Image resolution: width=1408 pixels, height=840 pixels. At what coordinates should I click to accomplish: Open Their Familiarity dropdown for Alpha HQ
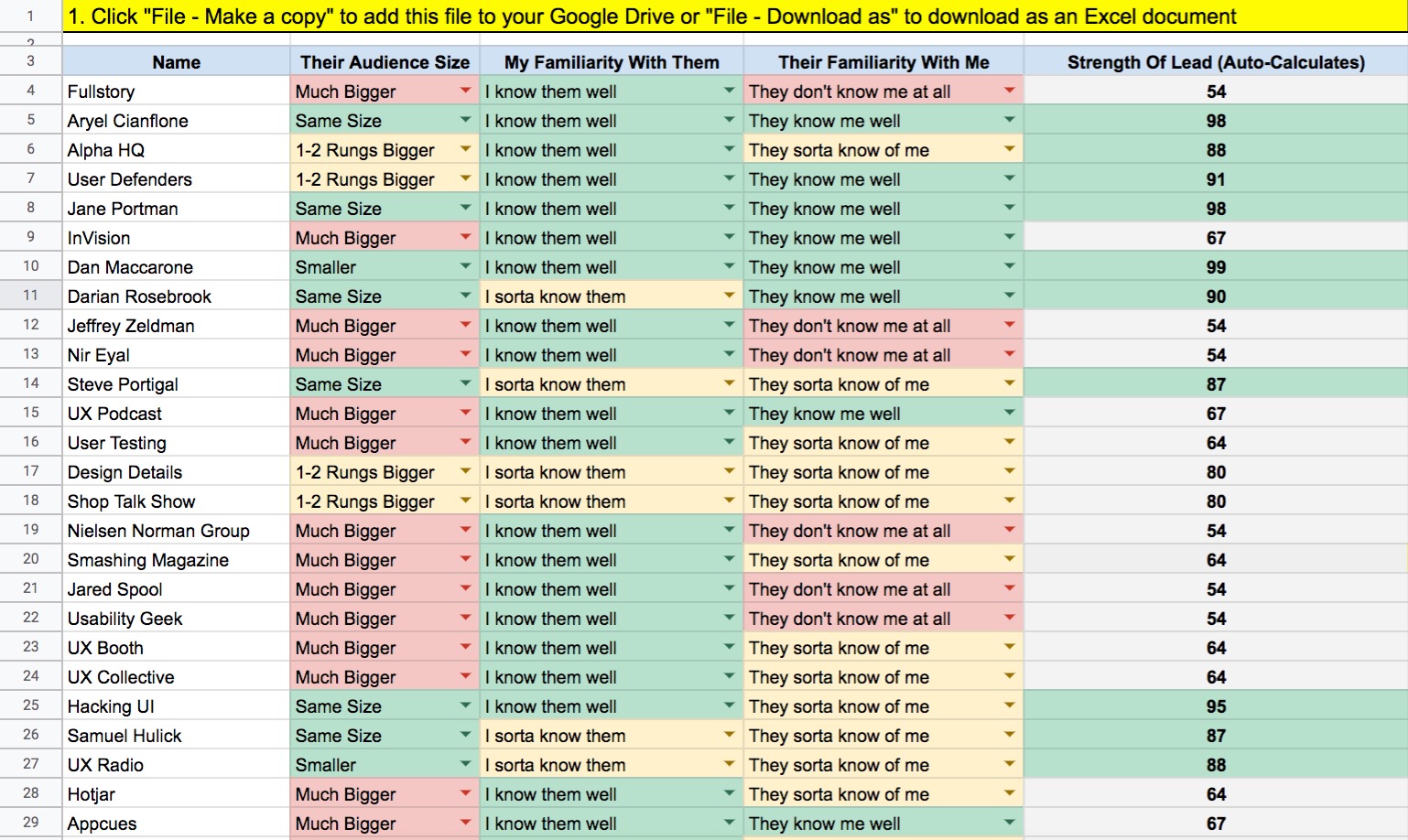(x=1009, y=149)
